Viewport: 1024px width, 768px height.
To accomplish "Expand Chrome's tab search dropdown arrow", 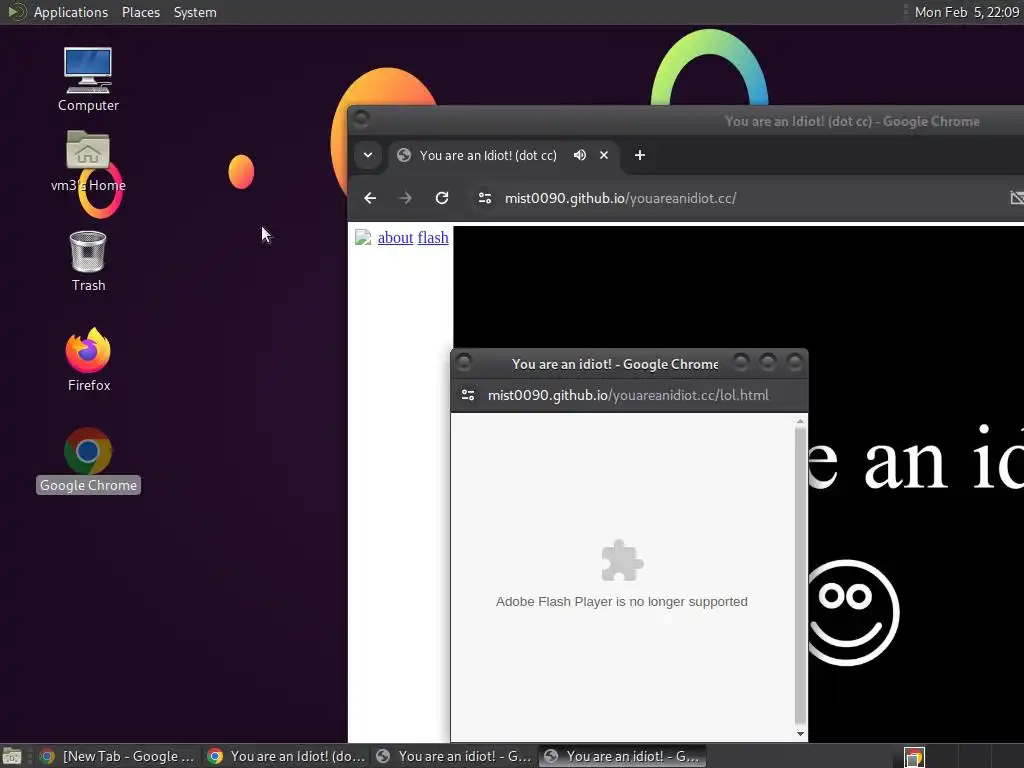I will pyautogui.click(x=368, y=155).
